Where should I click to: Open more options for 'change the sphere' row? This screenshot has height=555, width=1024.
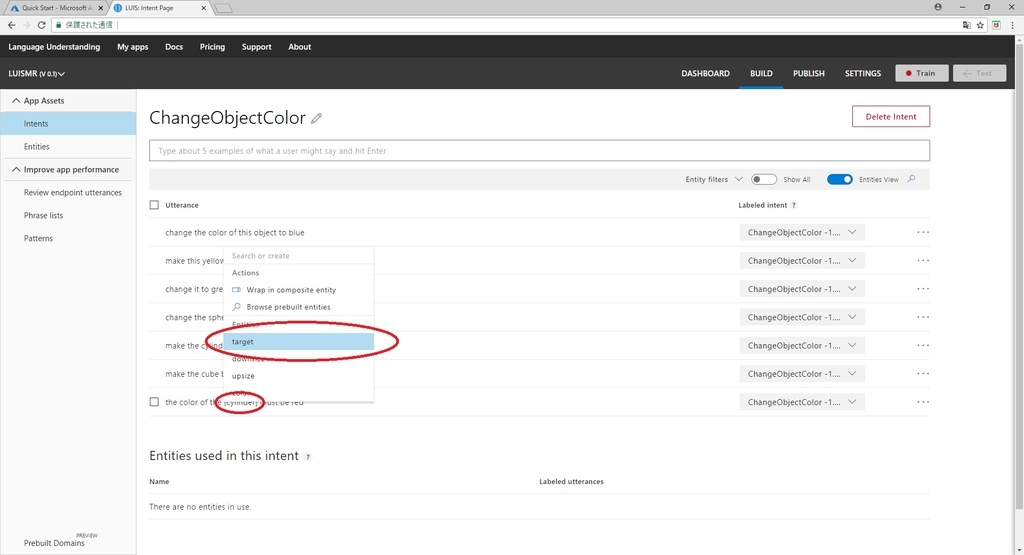(x=922, y=317)
